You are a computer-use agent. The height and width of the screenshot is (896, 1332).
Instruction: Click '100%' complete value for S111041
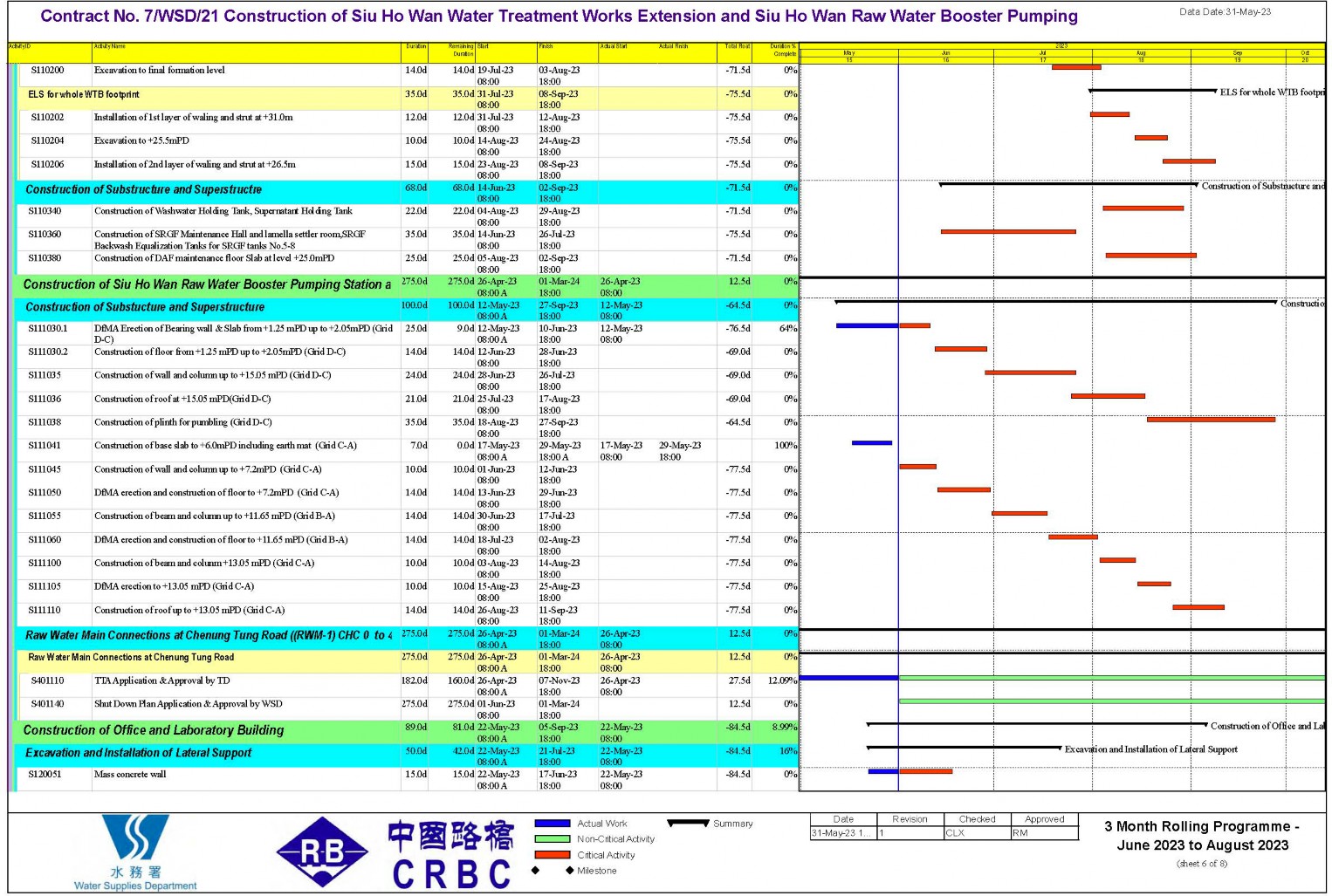[x=786, y=446]
